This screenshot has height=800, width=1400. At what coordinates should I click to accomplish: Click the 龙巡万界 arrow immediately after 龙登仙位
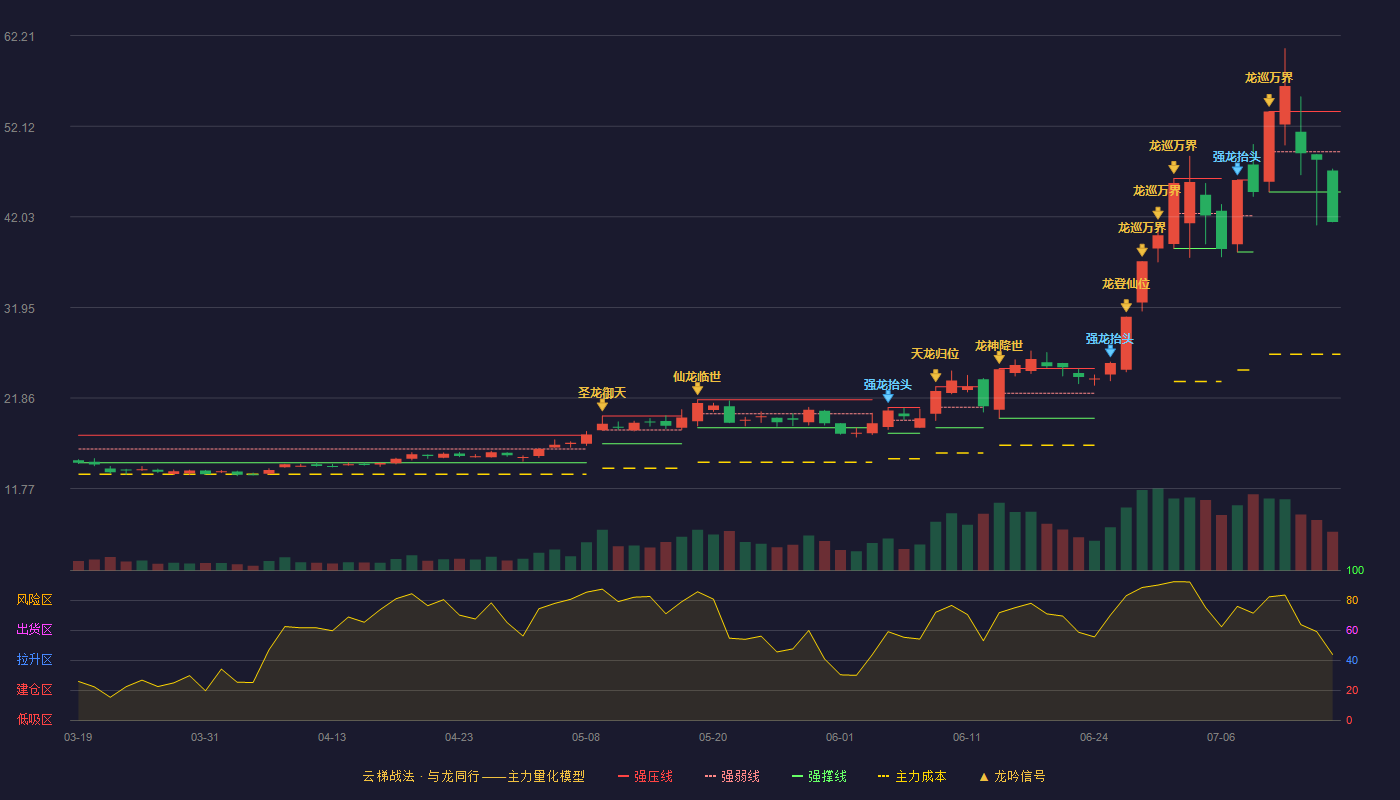[x=1142, y=250]
